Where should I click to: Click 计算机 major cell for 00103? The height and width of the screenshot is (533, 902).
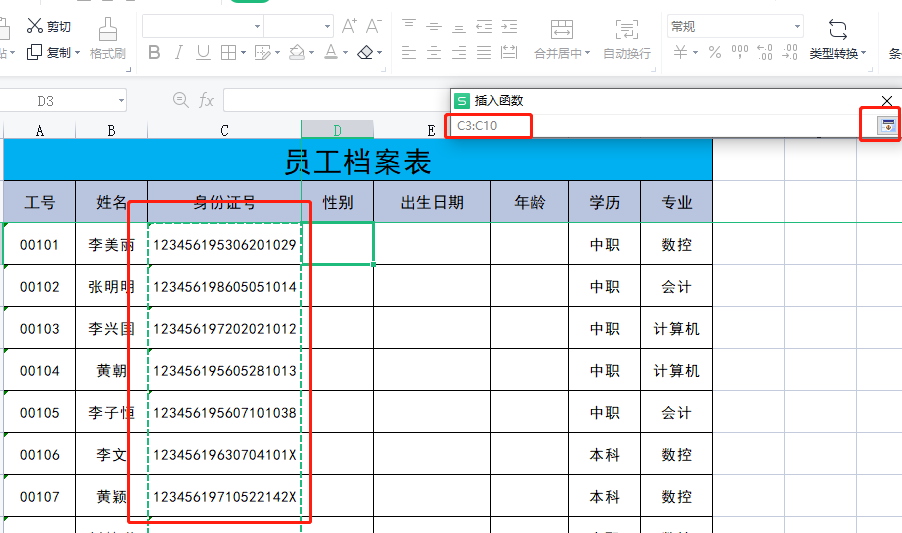676,328
